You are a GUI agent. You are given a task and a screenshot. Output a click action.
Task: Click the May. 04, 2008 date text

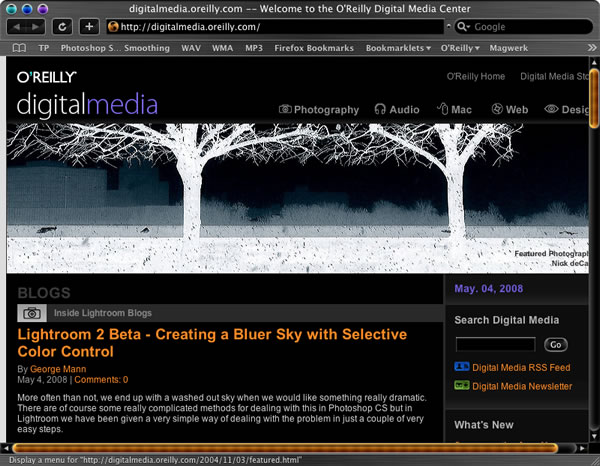[489, 288]
